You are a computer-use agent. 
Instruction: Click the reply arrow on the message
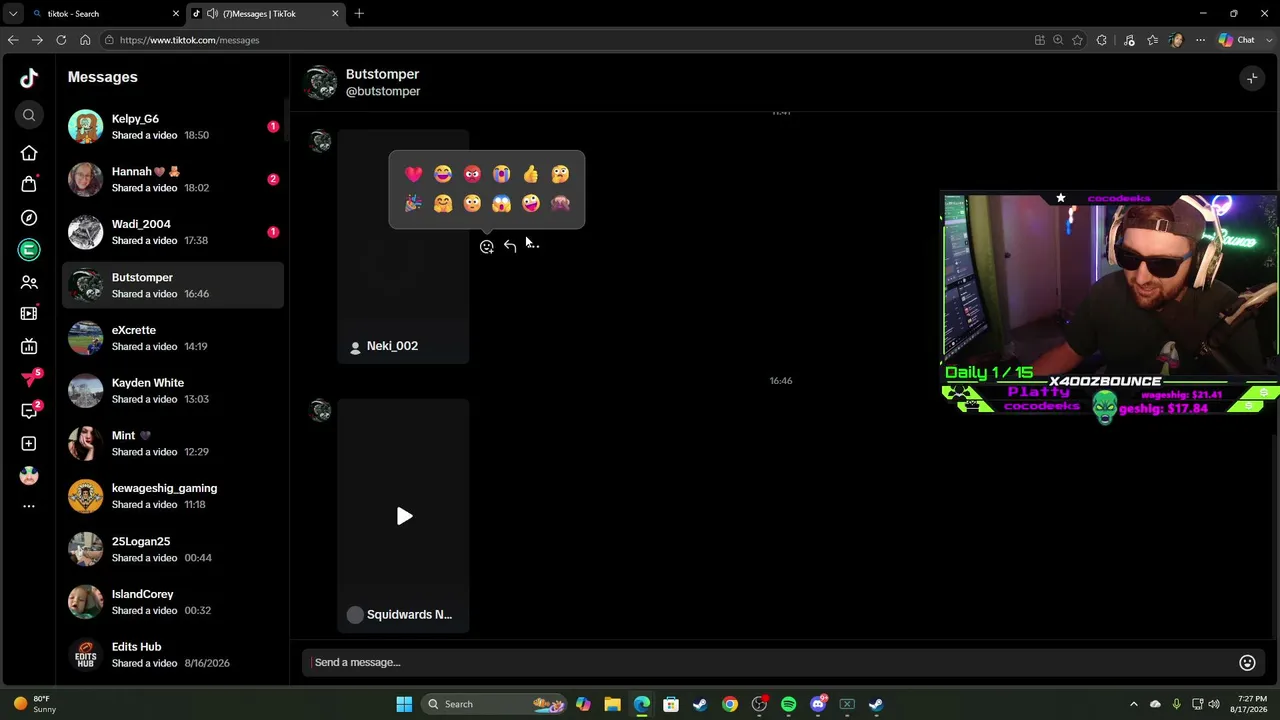[510, 246]
